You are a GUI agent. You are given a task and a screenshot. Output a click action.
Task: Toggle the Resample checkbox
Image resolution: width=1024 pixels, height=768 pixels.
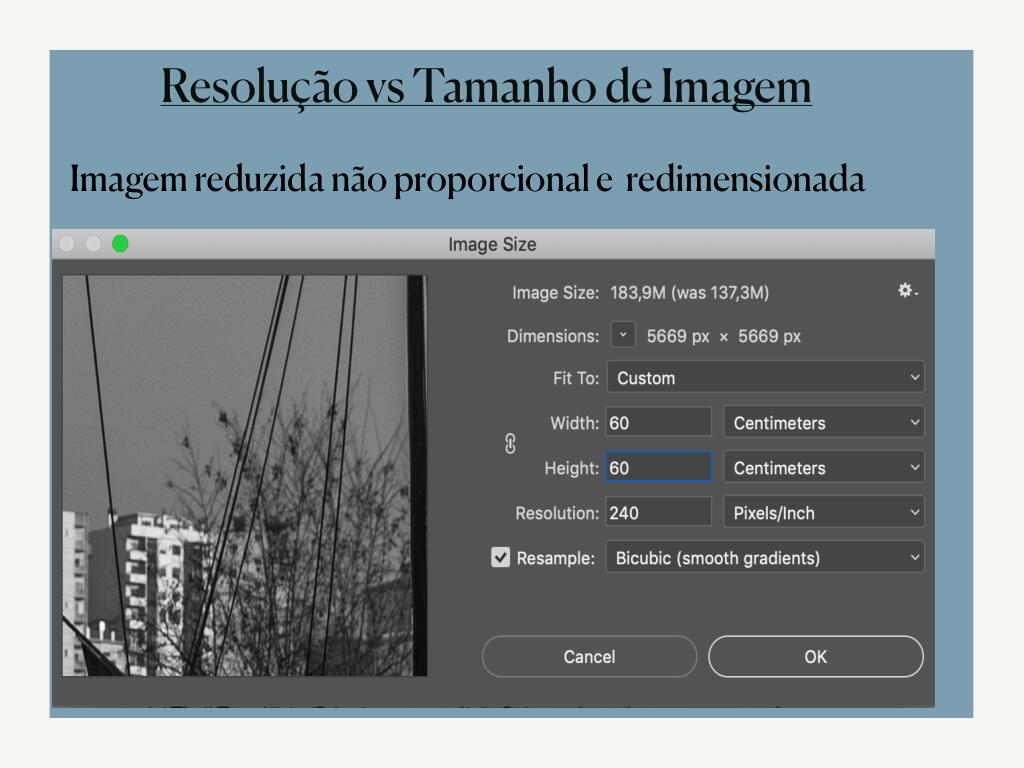501,558
